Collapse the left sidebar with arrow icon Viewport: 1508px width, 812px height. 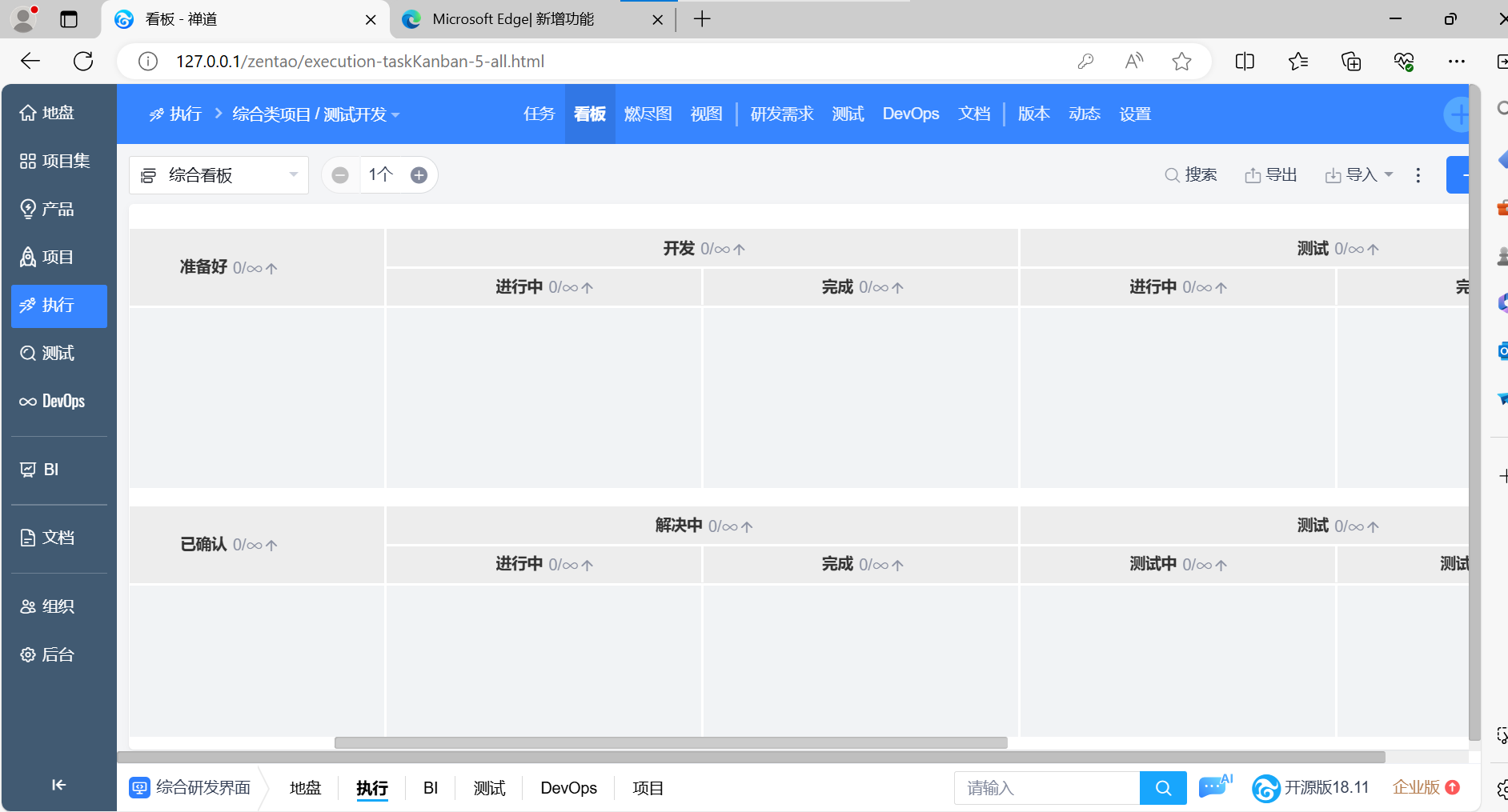click(58, 785)
